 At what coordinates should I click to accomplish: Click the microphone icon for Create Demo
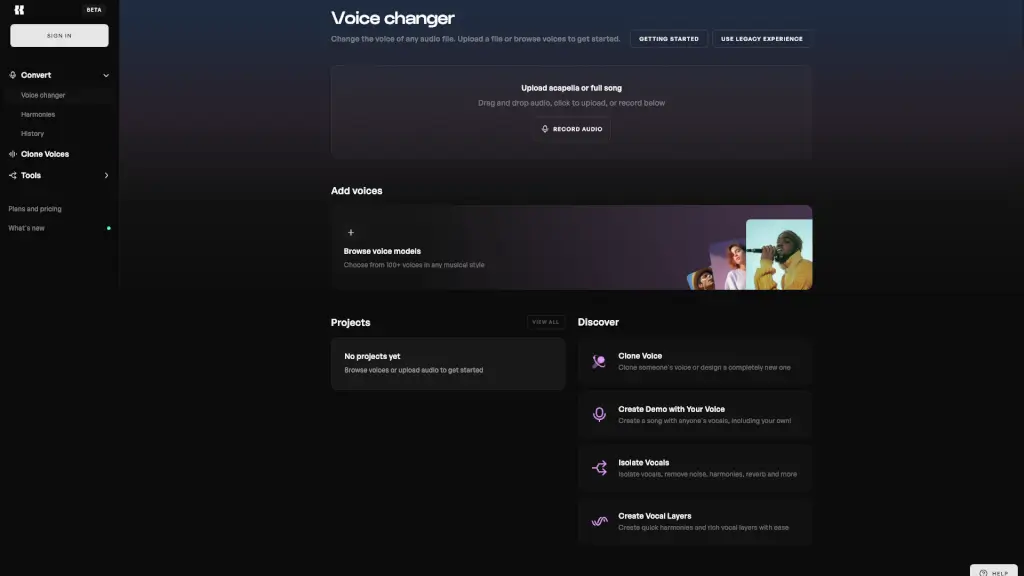pos(599,415)
